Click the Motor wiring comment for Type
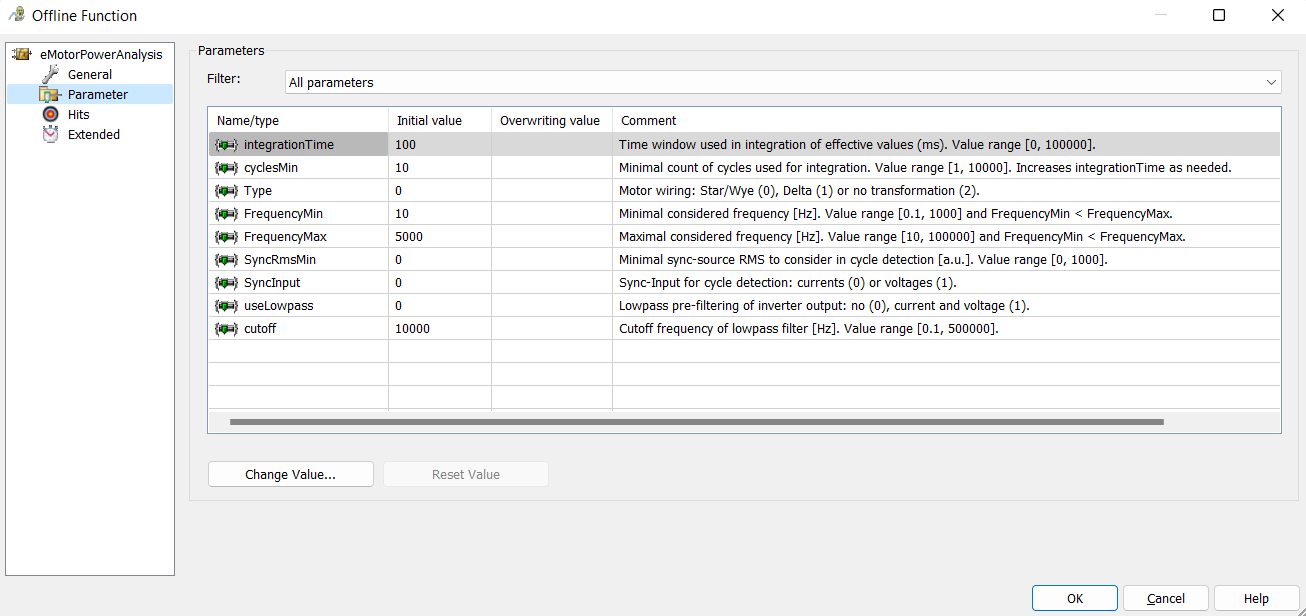The image size is (1306, 616). tap(799, 191)
